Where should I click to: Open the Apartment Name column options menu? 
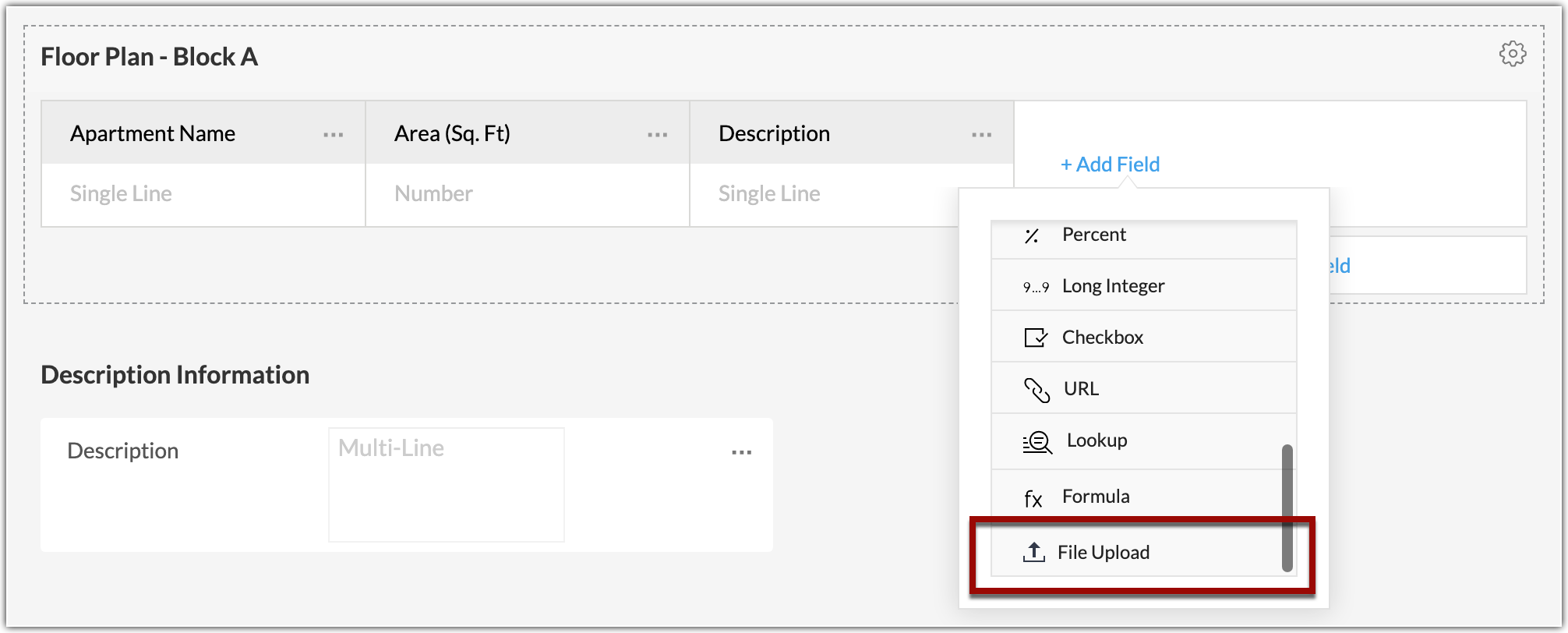(x=333, y=134)
